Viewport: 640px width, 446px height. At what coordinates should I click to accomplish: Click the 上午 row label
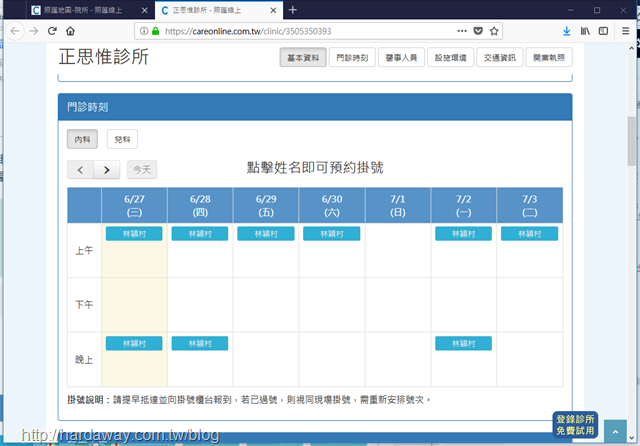pyautogui.click(x=84, y=250)
